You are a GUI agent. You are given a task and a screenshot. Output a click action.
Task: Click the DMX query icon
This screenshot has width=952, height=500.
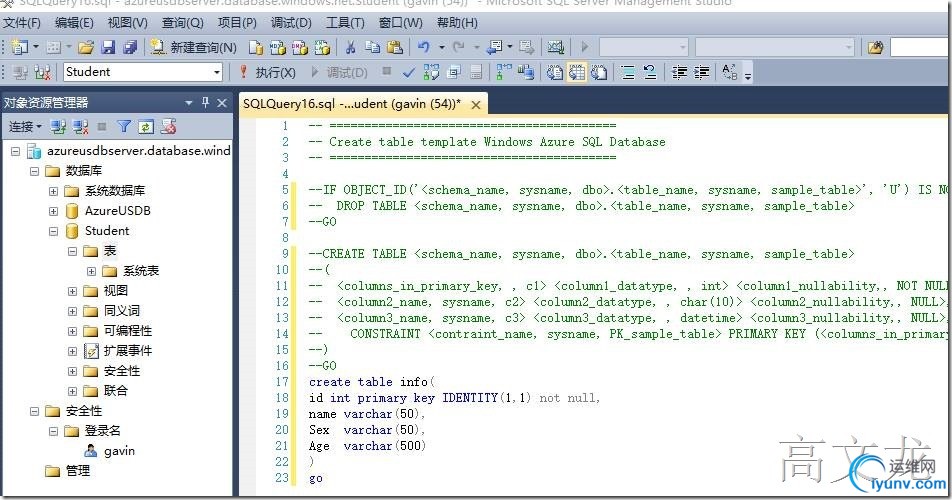300,47
